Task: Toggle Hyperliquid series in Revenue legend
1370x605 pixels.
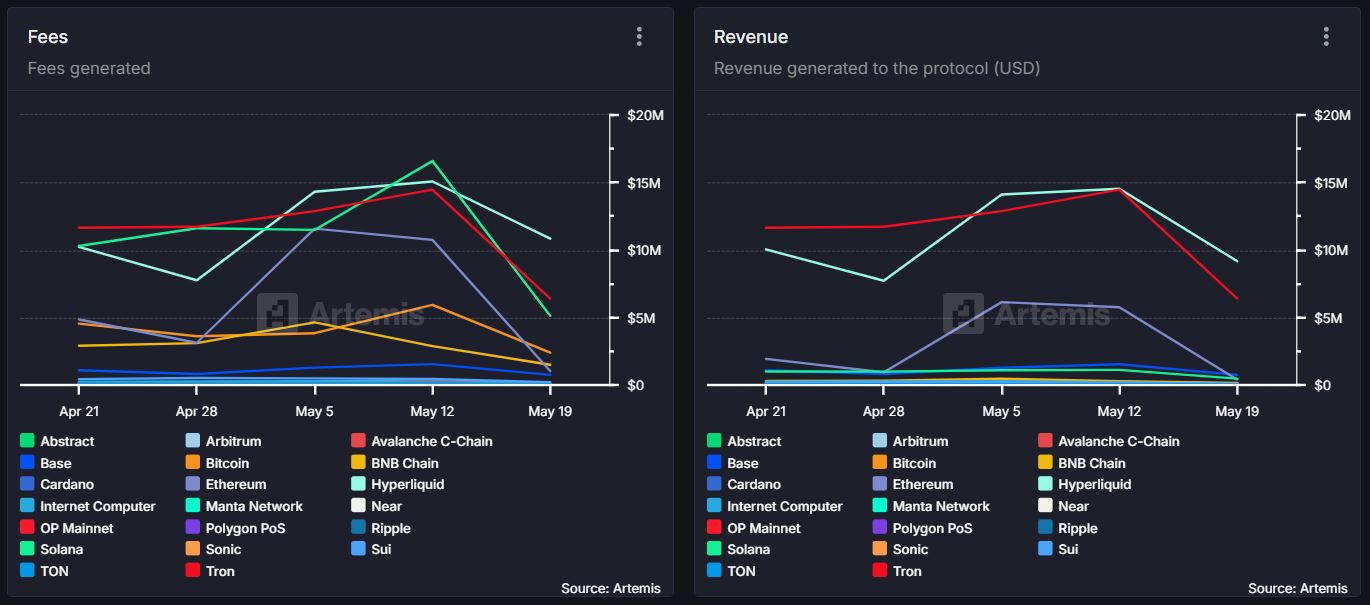Action: [1085, 484]
